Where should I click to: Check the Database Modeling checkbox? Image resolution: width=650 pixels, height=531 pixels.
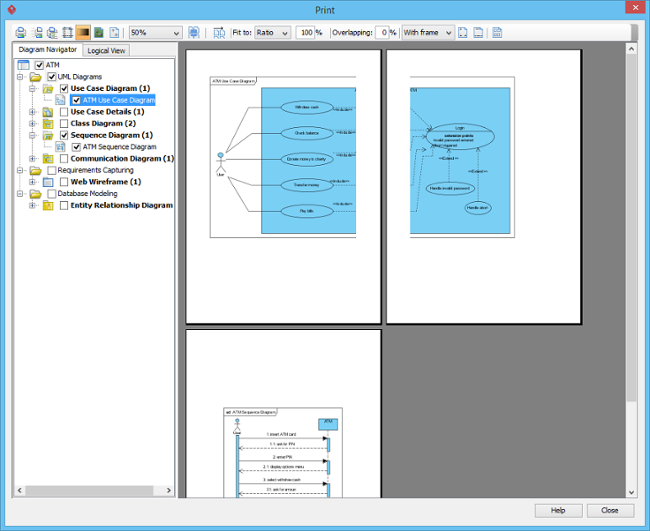(52, 194)
